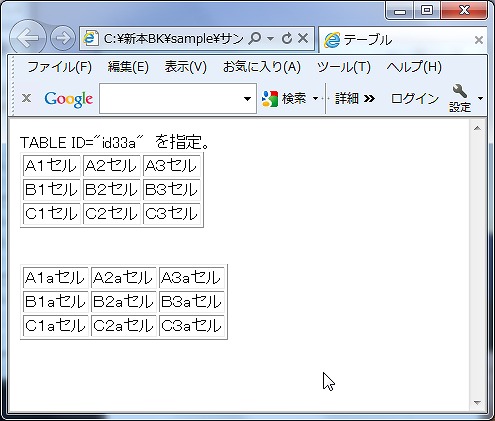Screen dimensions: 495x421
Task: Open the wrench 設定 settings icon
Action: click(460, 98)
